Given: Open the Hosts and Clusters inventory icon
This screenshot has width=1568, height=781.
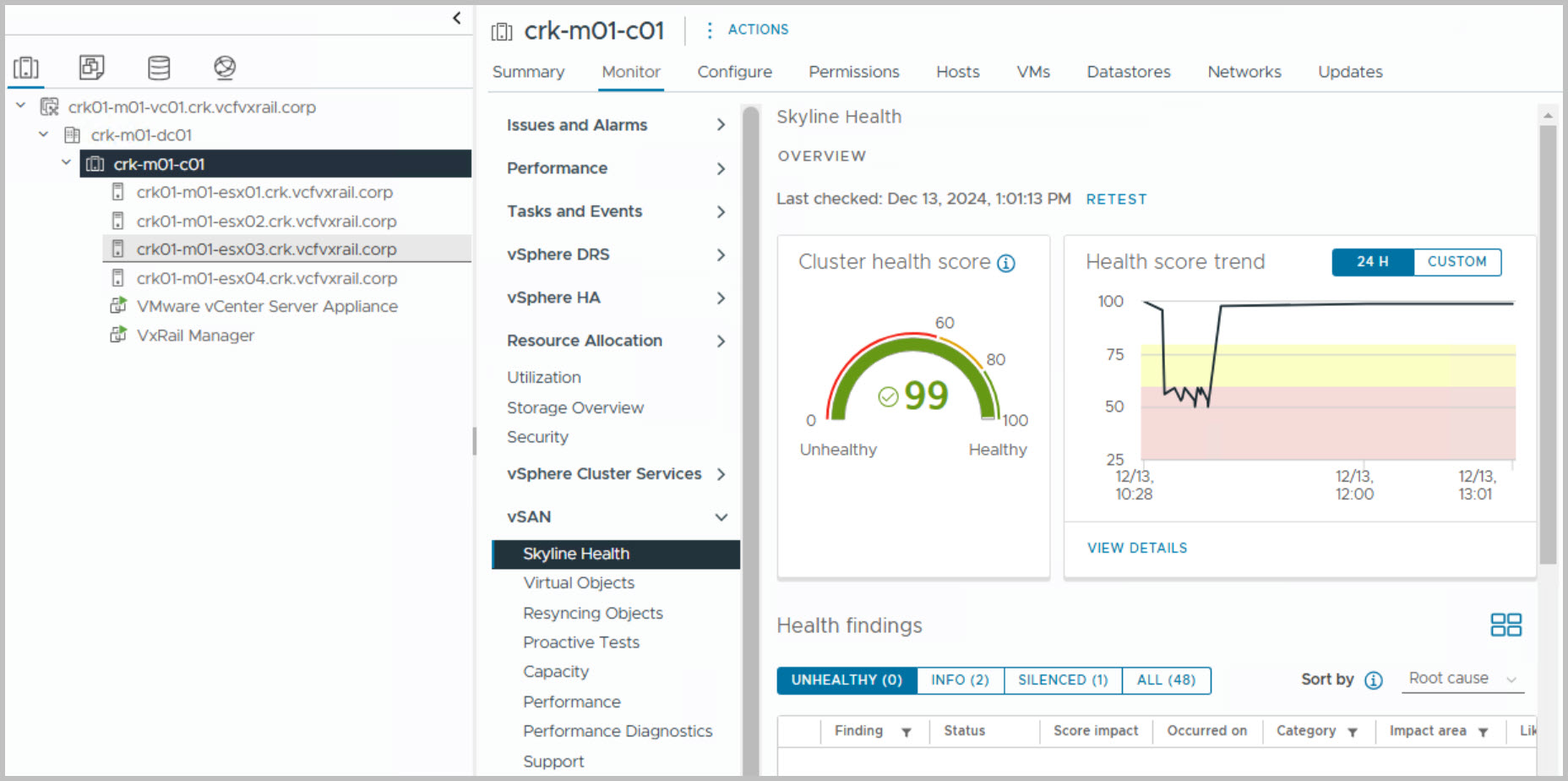Looking at the screenshot, I should point(26,68).
